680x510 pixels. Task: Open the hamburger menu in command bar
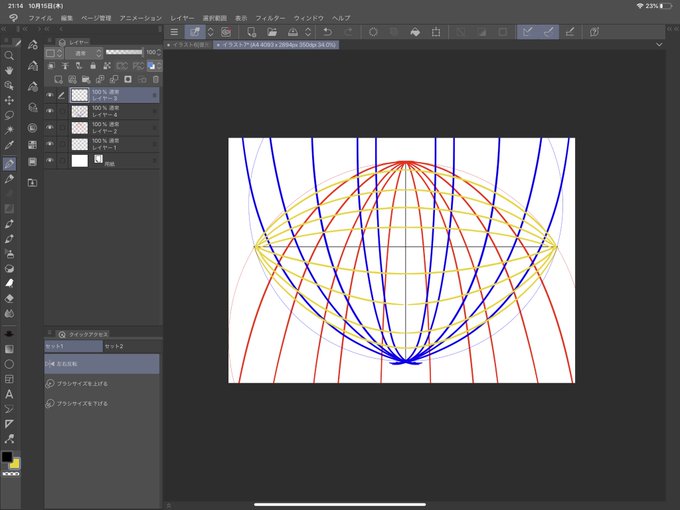point(174,32)
